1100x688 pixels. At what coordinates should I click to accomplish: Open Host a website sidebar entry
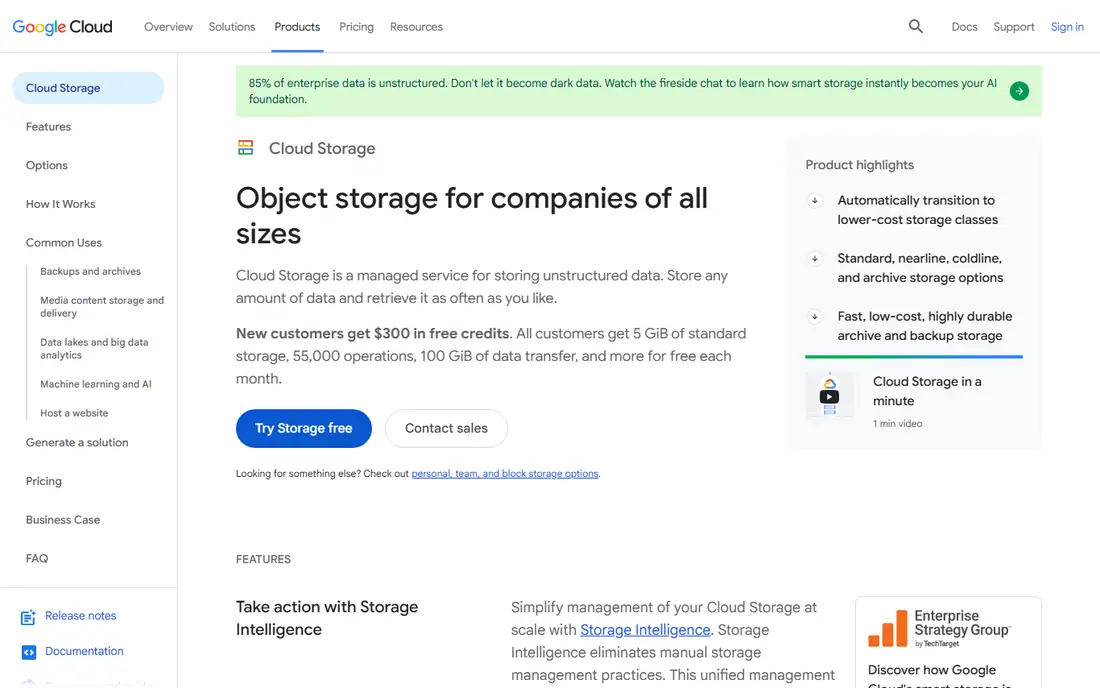tap(74, 413)
